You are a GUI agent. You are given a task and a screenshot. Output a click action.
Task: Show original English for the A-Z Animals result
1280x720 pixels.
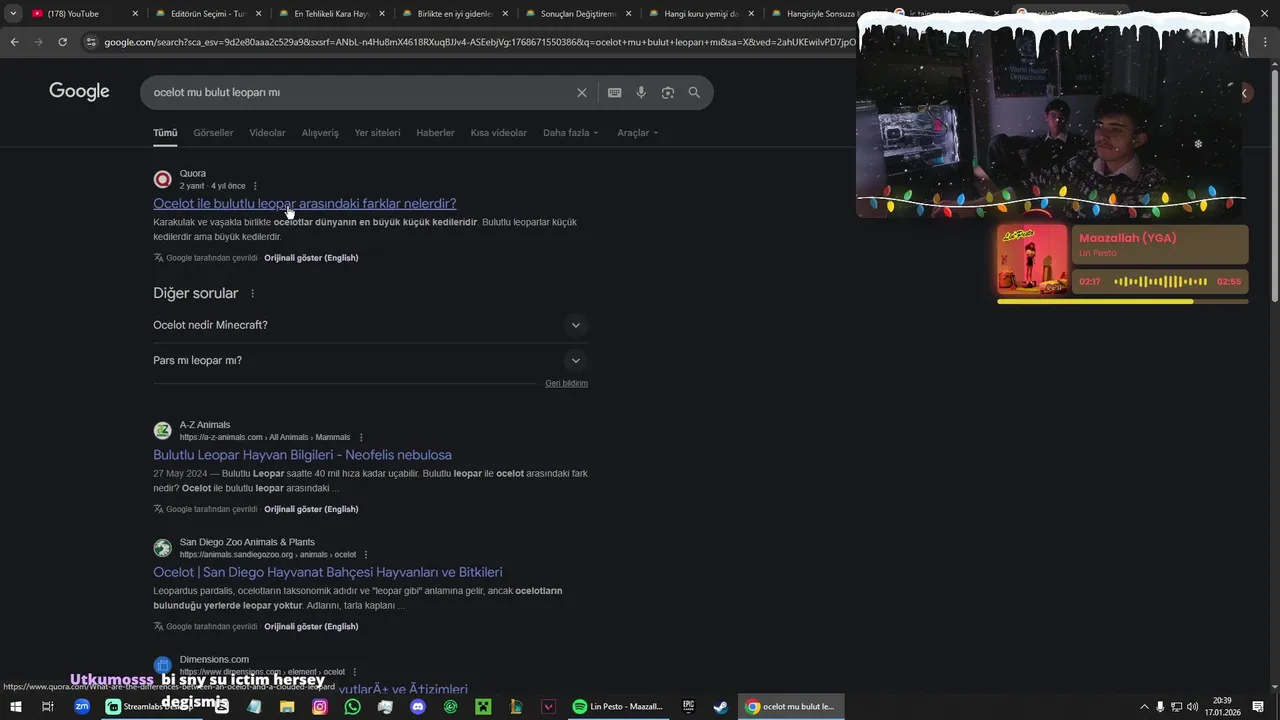(311, 509)
